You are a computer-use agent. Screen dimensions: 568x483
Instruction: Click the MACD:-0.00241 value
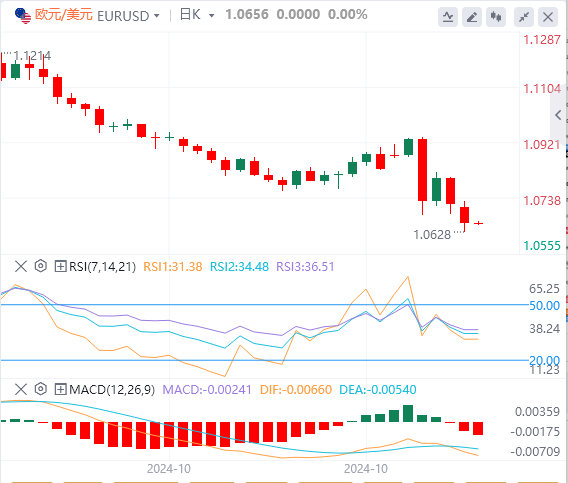(207, 390)
